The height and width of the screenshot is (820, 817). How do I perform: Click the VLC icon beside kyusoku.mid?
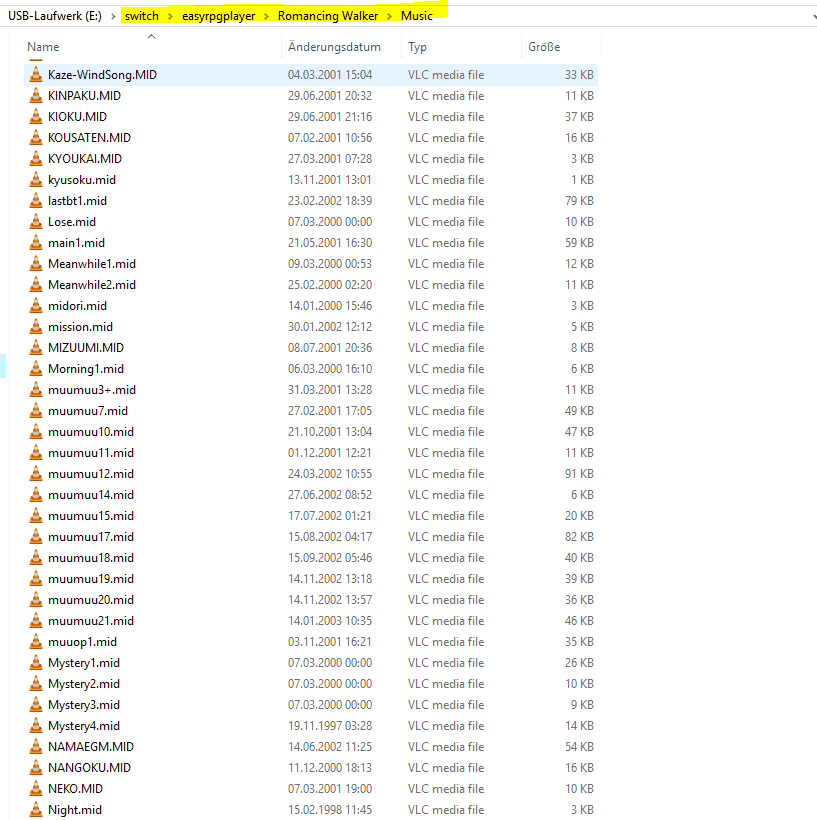tap(36, 179)
